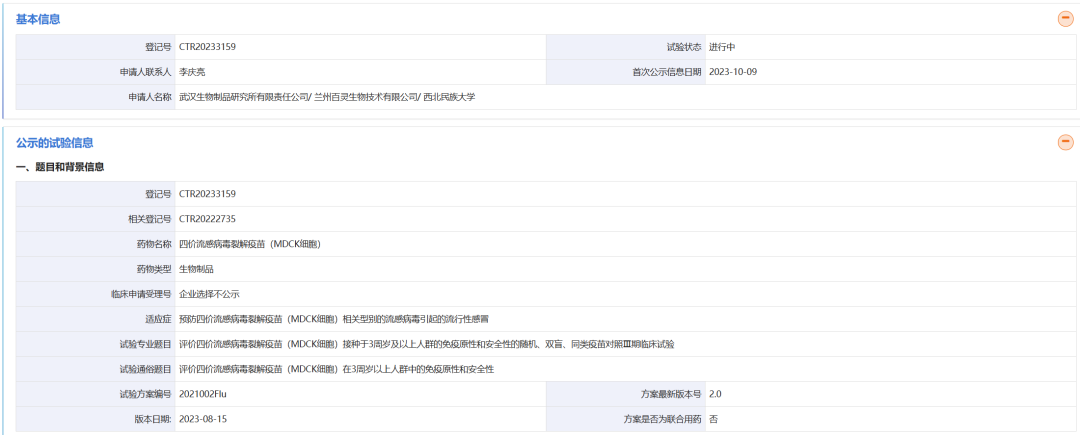Click the 公示的试验信息 section heading
Screen dimensions: 1080x435
tap(54, 143)
